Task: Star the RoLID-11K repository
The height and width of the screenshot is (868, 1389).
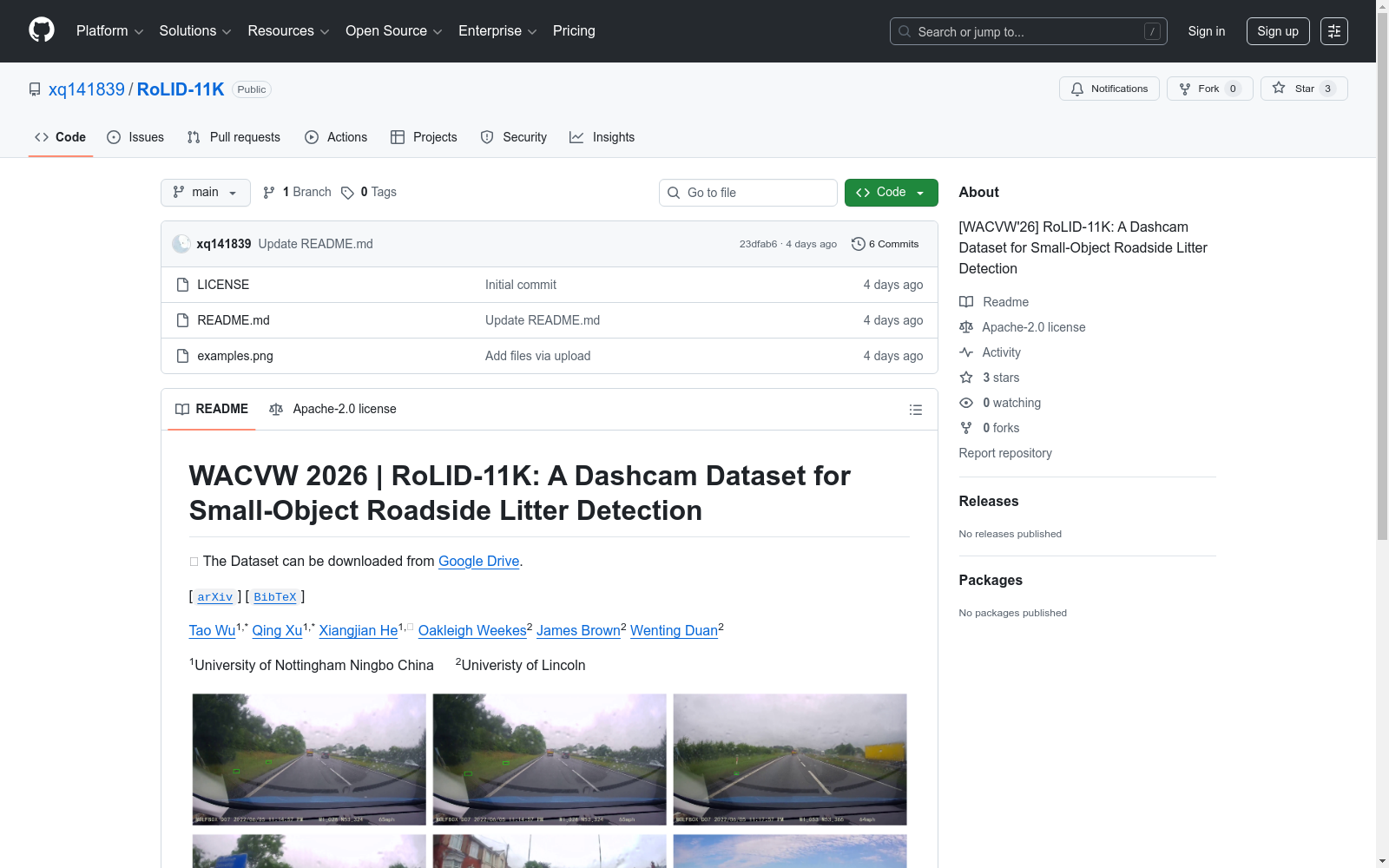Action: [1304, 89]
